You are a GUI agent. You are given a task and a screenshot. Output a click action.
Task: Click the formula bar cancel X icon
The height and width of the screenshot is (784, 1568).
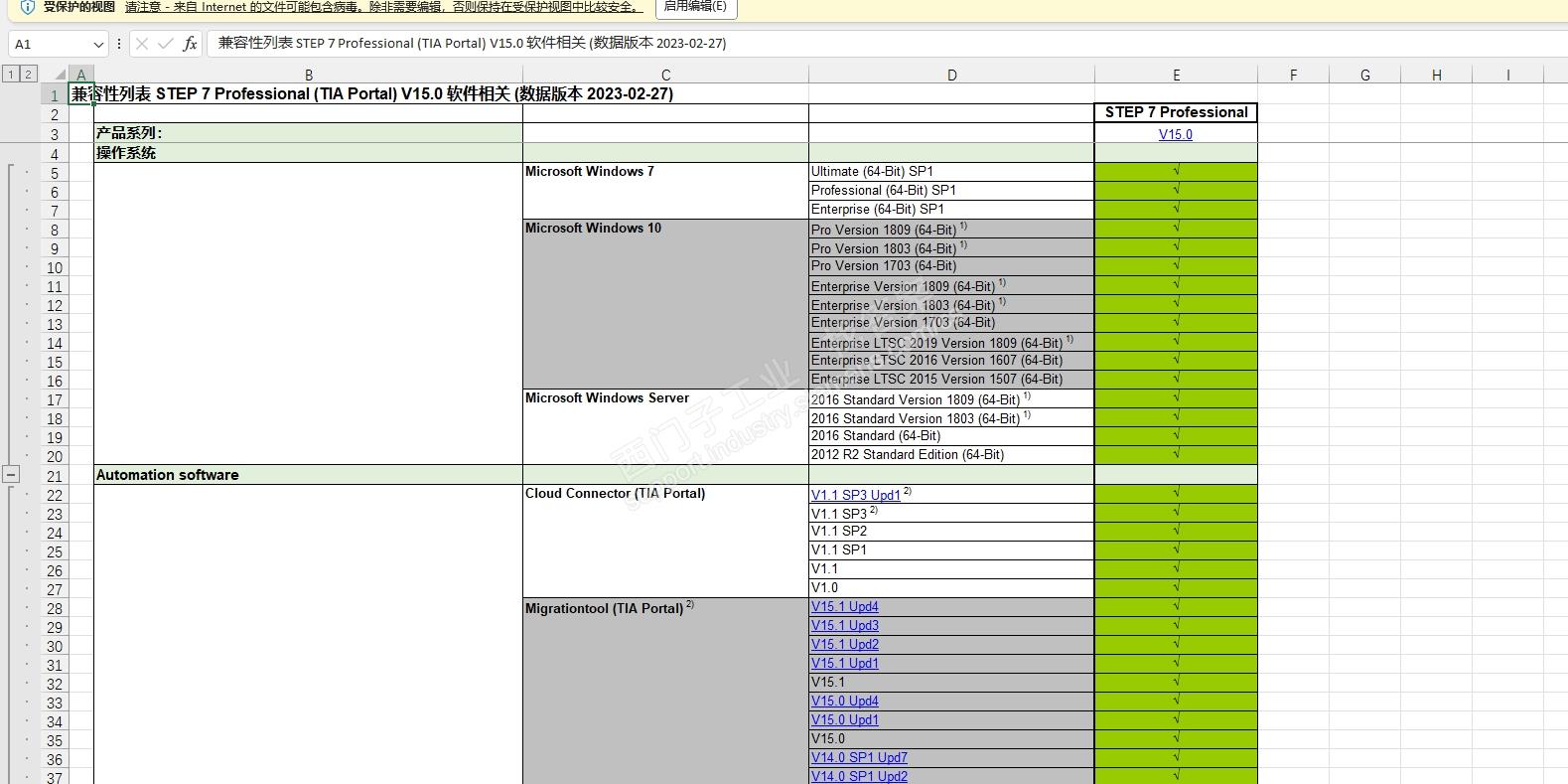(142, 44)
